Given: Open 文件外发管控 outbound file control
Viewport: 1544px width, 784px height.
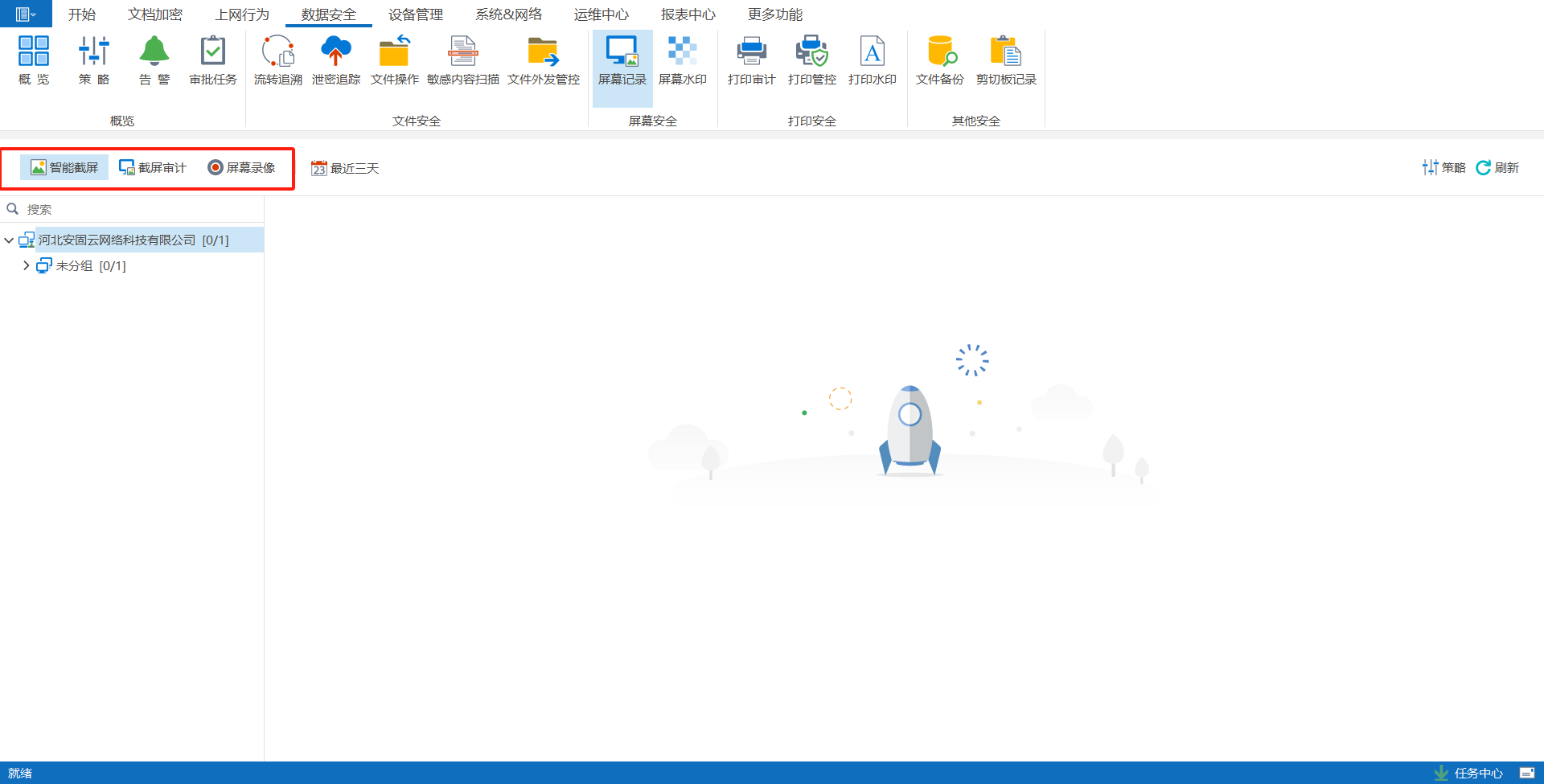Looking at the screenshot, I should point(544,61).
